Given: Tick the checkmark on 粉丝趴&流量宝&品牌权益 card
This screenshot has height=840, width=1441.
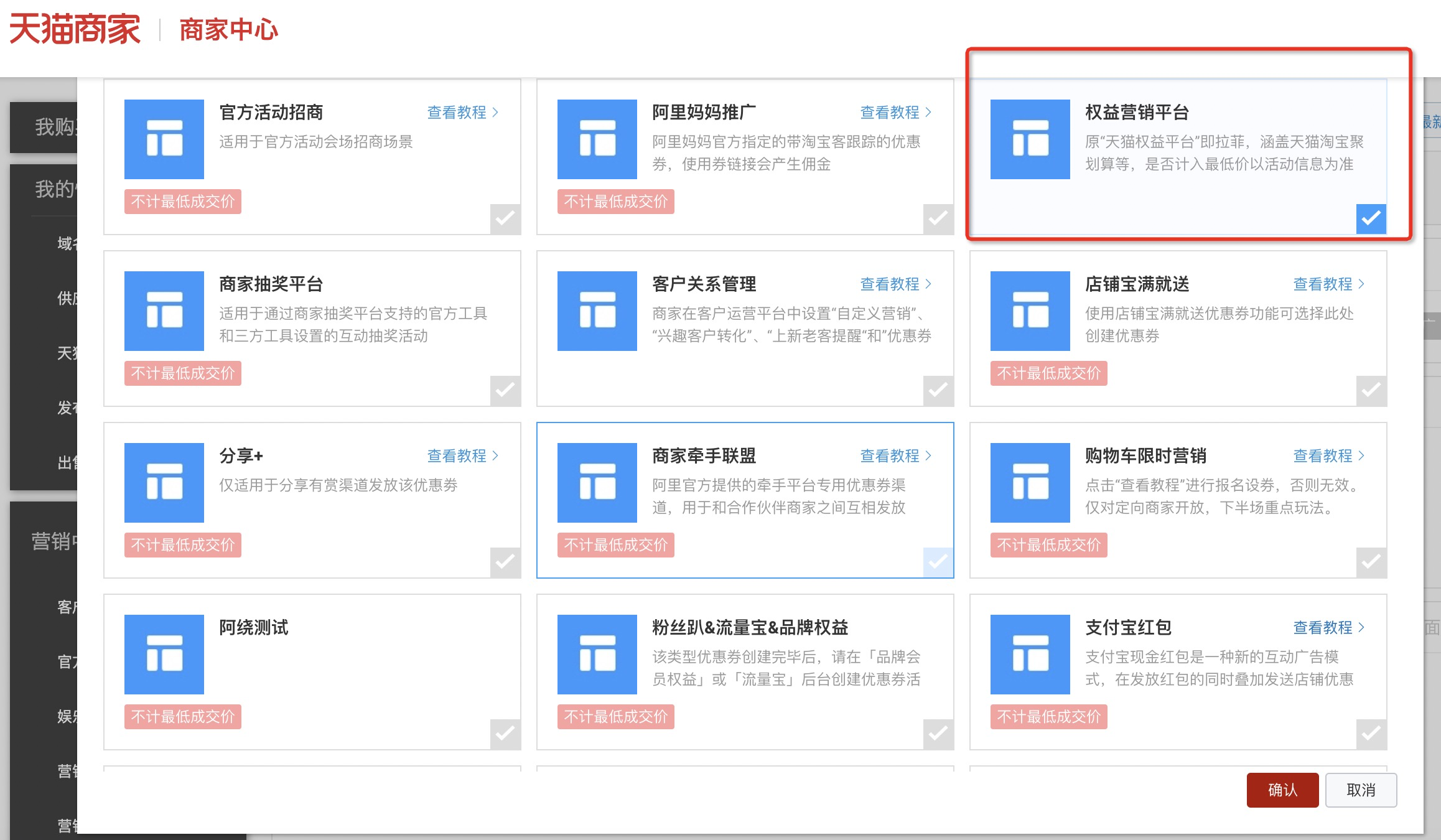Looking at the screenshot, I should tap(938, 734).
